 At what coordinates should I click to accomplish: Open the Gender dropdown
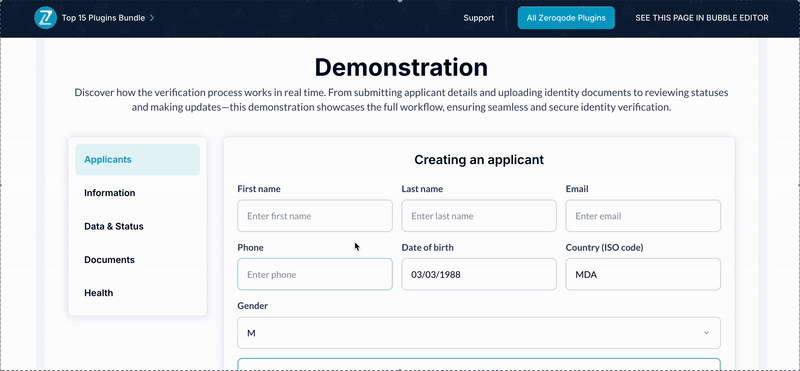(479, 333)
